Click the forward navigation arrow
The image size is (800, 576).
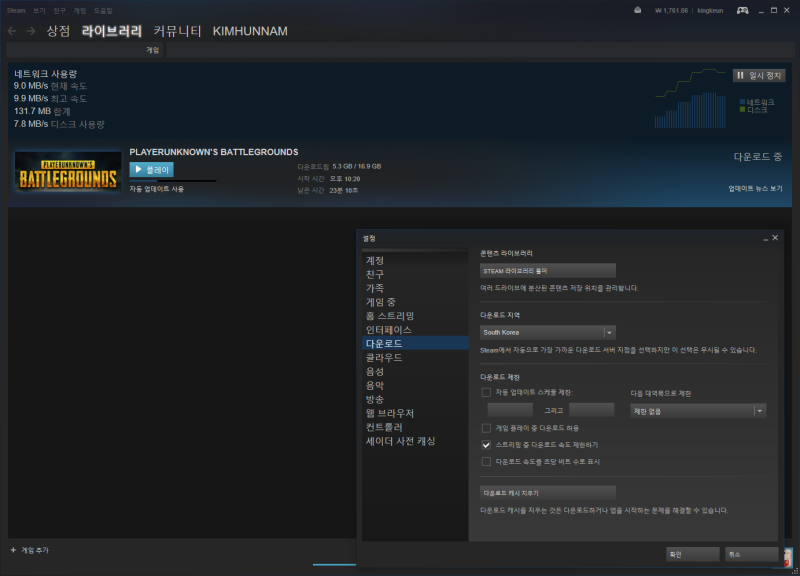[31, 31]
